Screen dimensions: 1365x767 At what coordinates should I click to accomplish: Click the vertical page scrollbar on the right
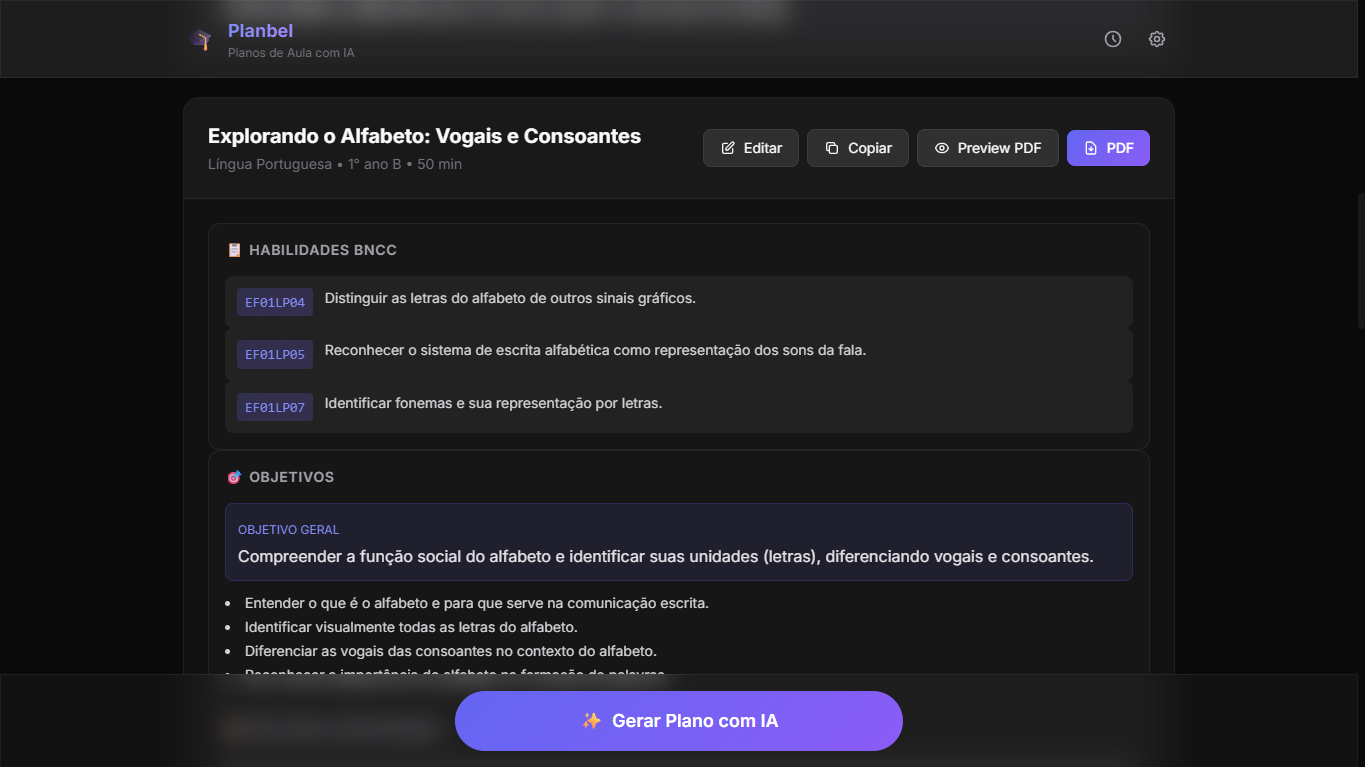tap(1360, 260)
